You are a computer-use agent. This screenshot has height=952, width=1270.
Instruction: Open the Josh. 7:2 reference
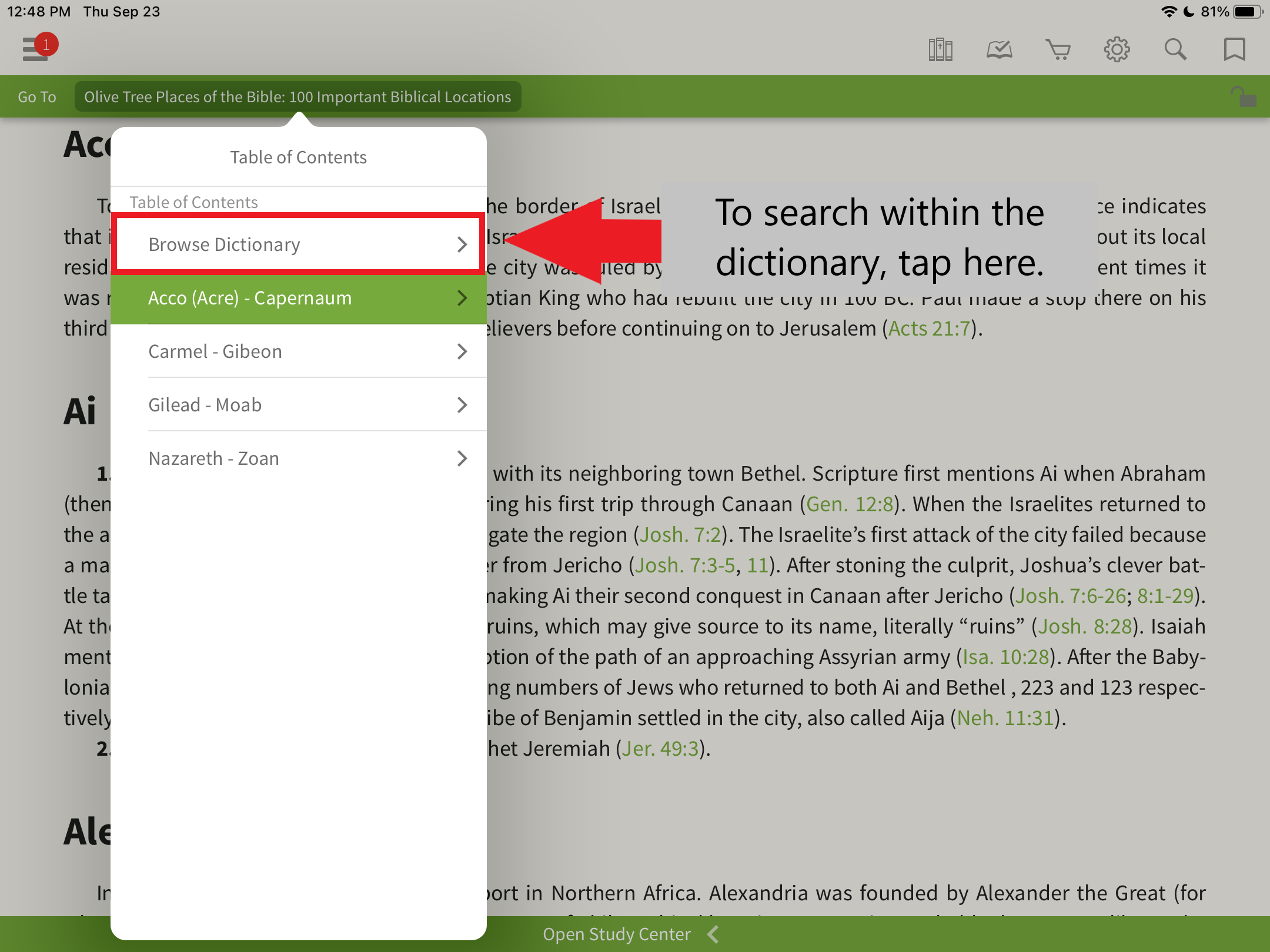coord(680,535)
